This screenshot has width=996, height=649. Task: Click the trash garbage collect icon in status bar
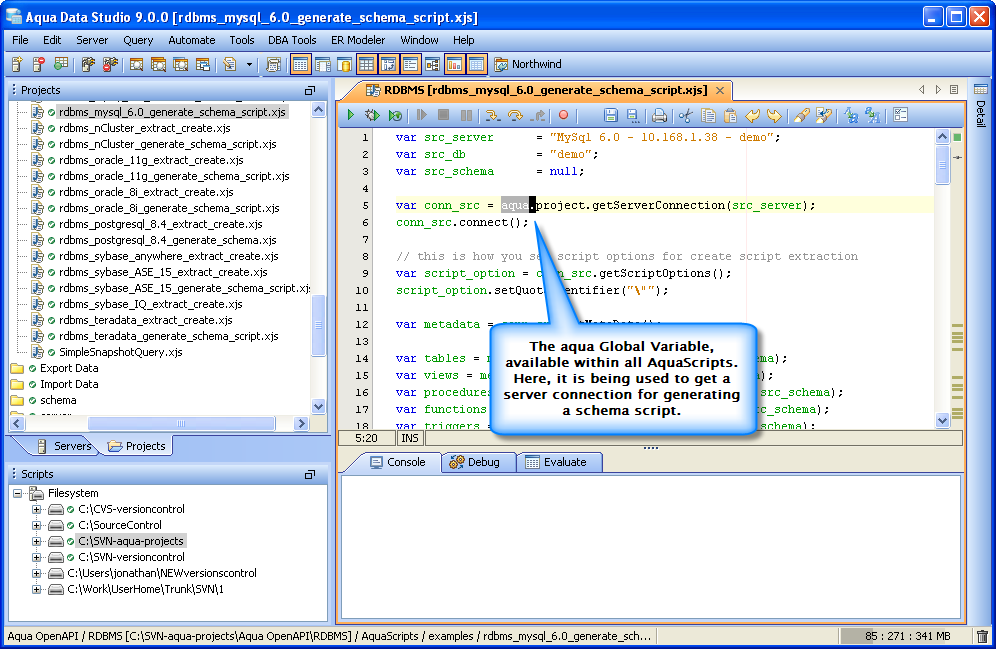coord(982,636)
